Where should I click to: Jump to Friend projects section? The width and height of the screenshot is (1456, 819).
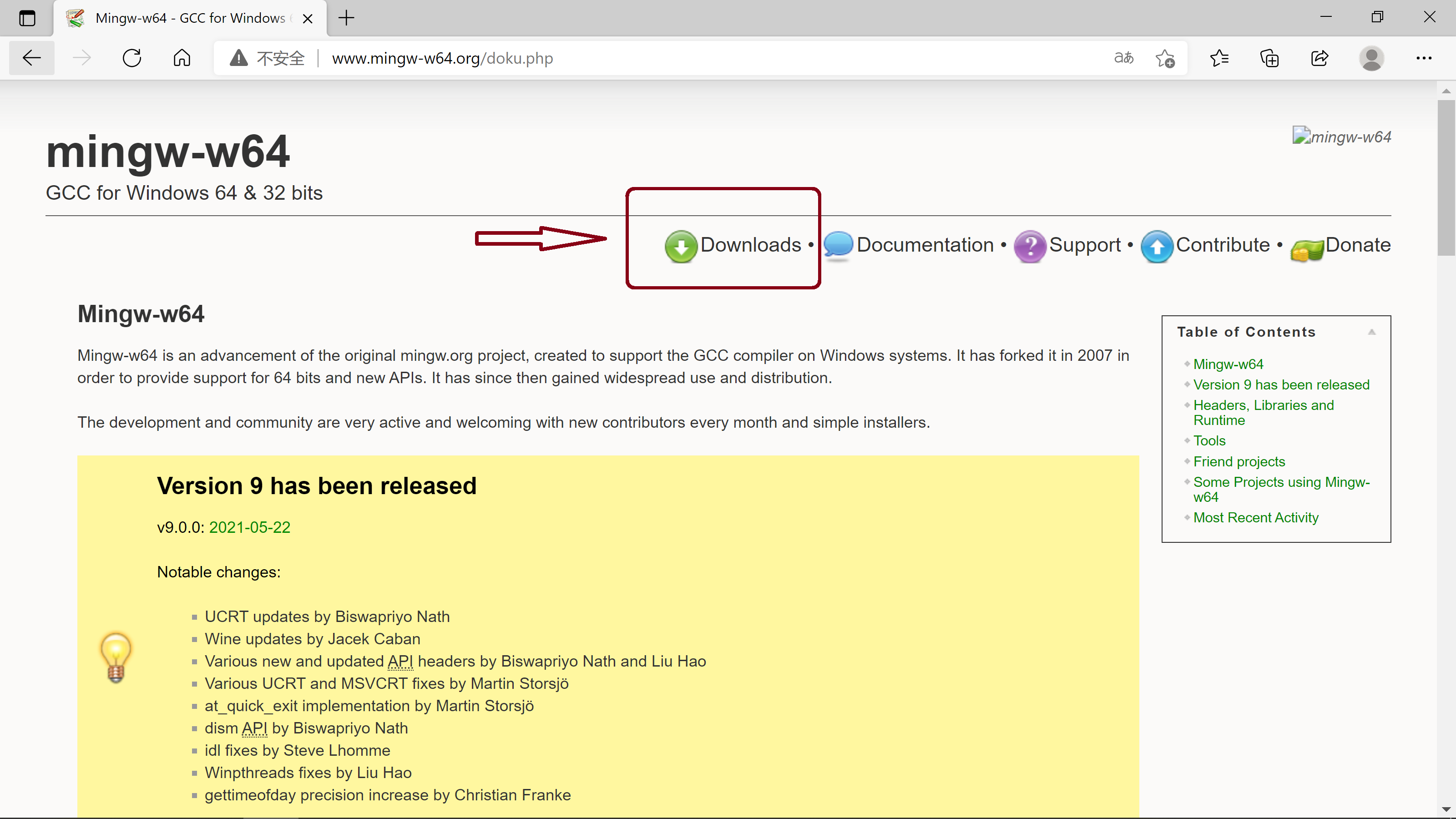pyautogui.click(x=1239, y=462)
